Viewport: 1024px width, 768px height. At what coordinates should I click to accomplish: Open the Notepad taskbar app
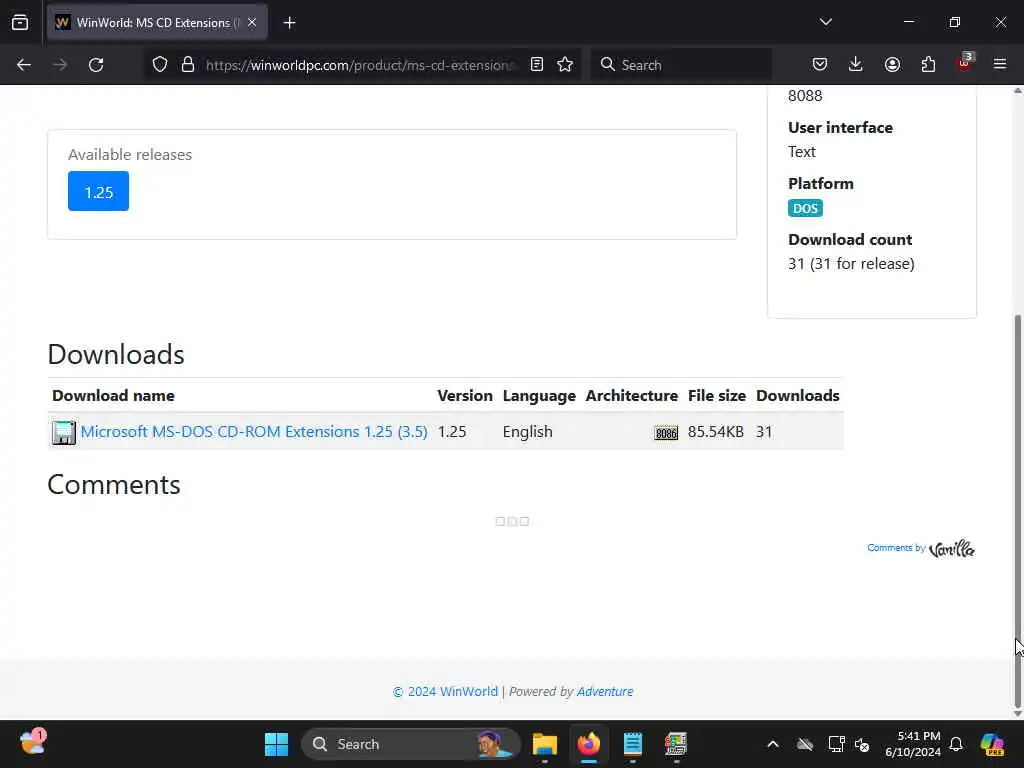click(633, 744)
